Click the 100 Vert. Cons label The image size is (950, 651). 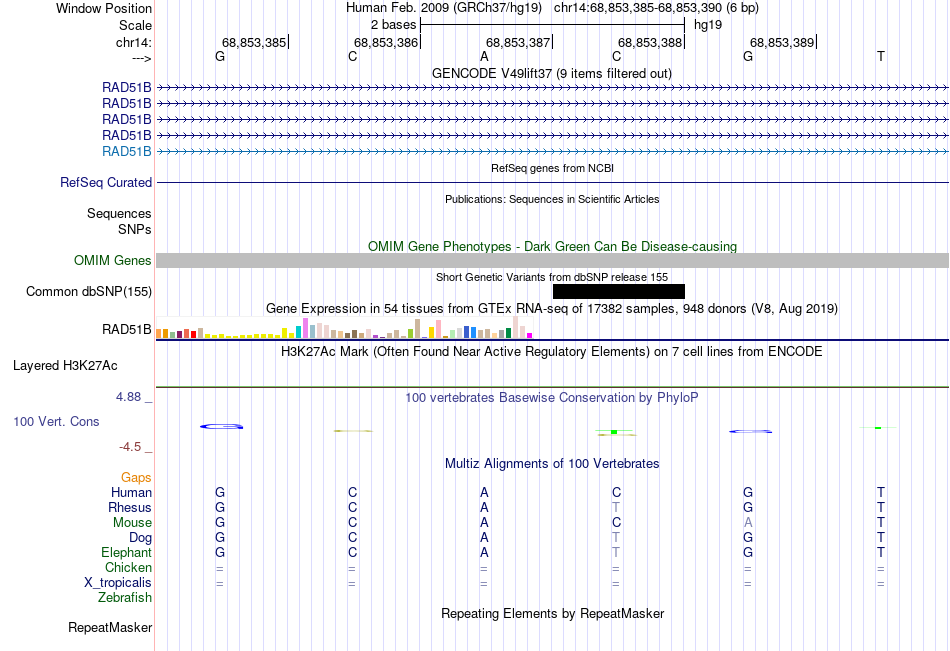(x=56, y=421)
